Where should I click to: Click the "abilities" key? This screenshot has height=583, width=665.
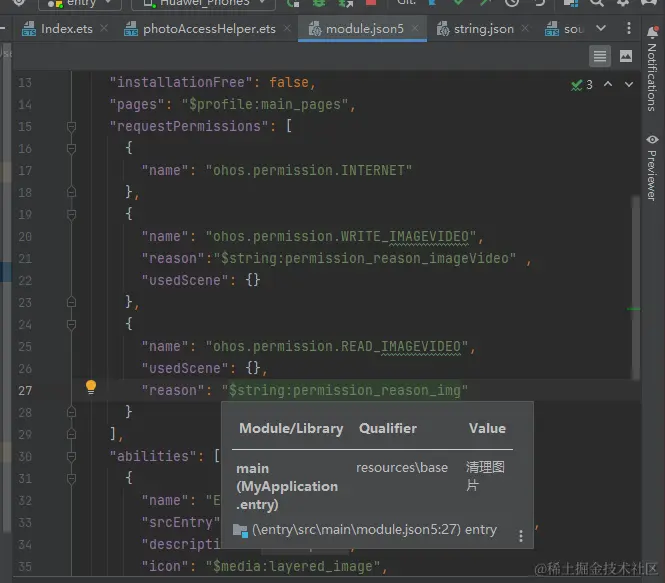(x=153, y=457)
